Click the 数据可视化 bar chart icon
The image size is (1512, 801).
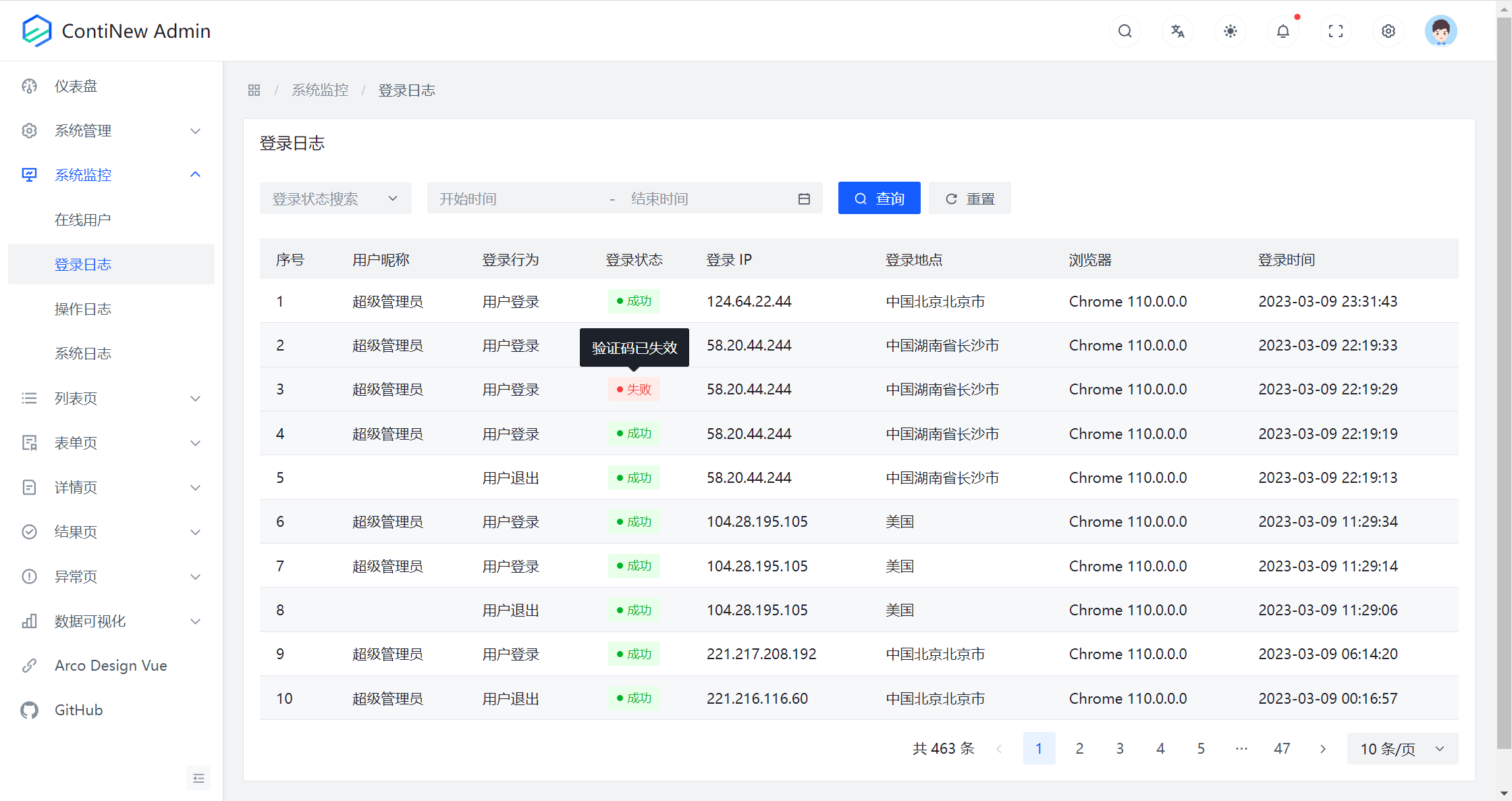click(x=29, y=621)
